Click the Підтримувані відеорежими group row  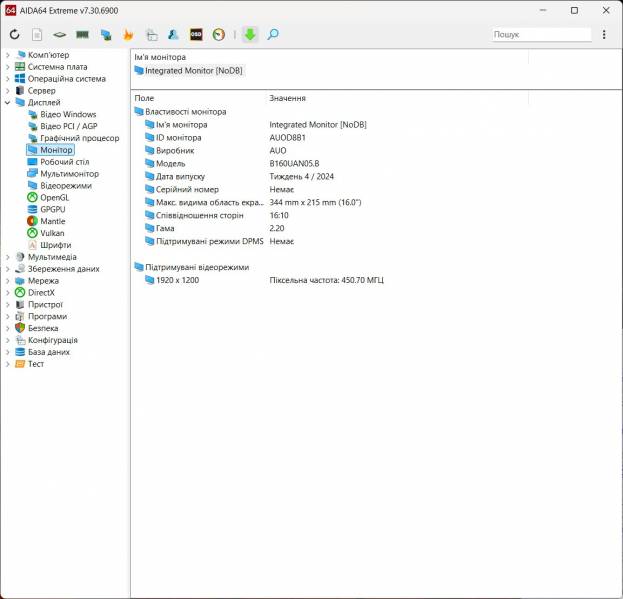coord(192,267)
